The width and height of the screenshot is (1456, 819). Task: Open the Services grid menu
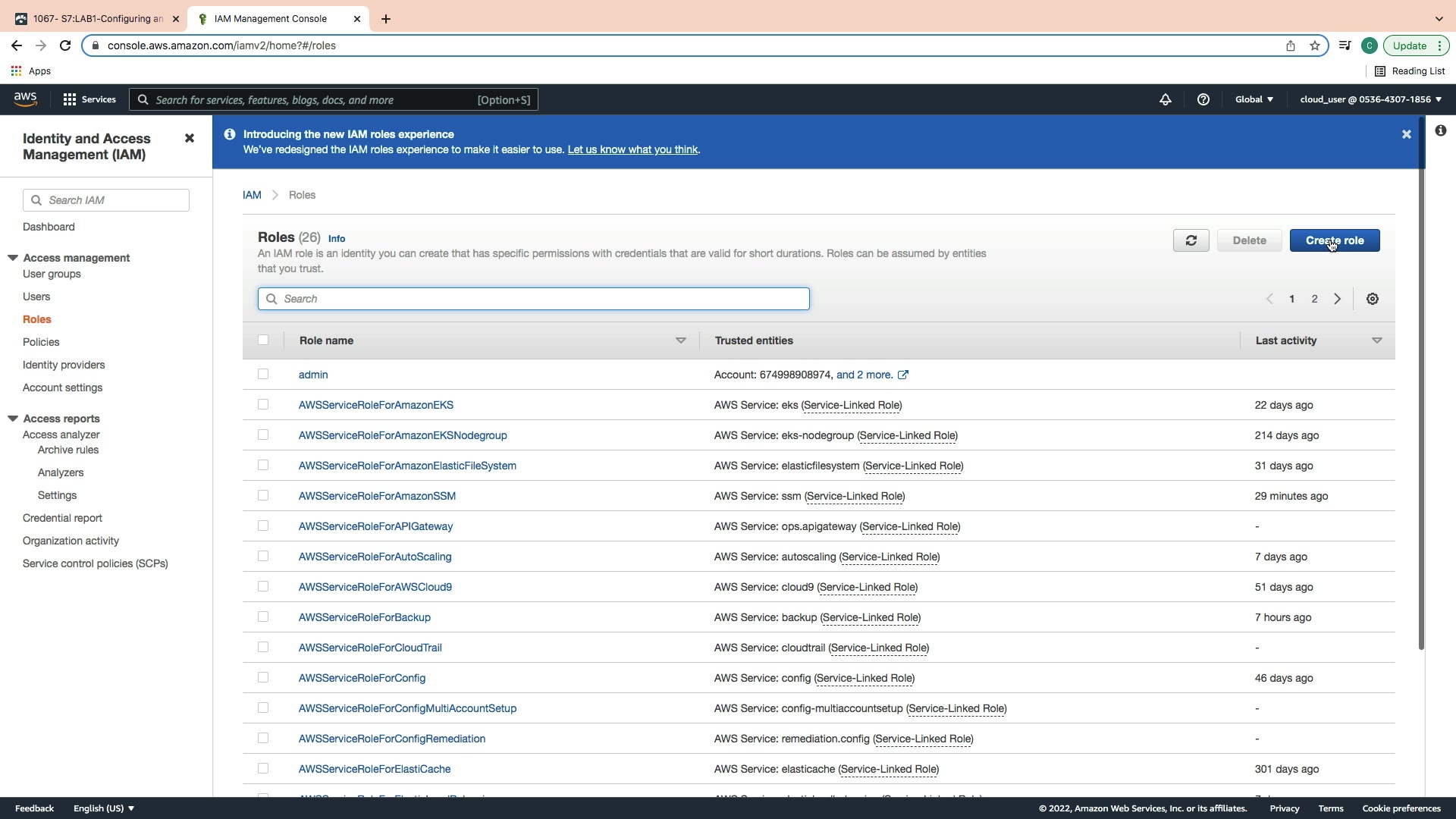(89, 99)
